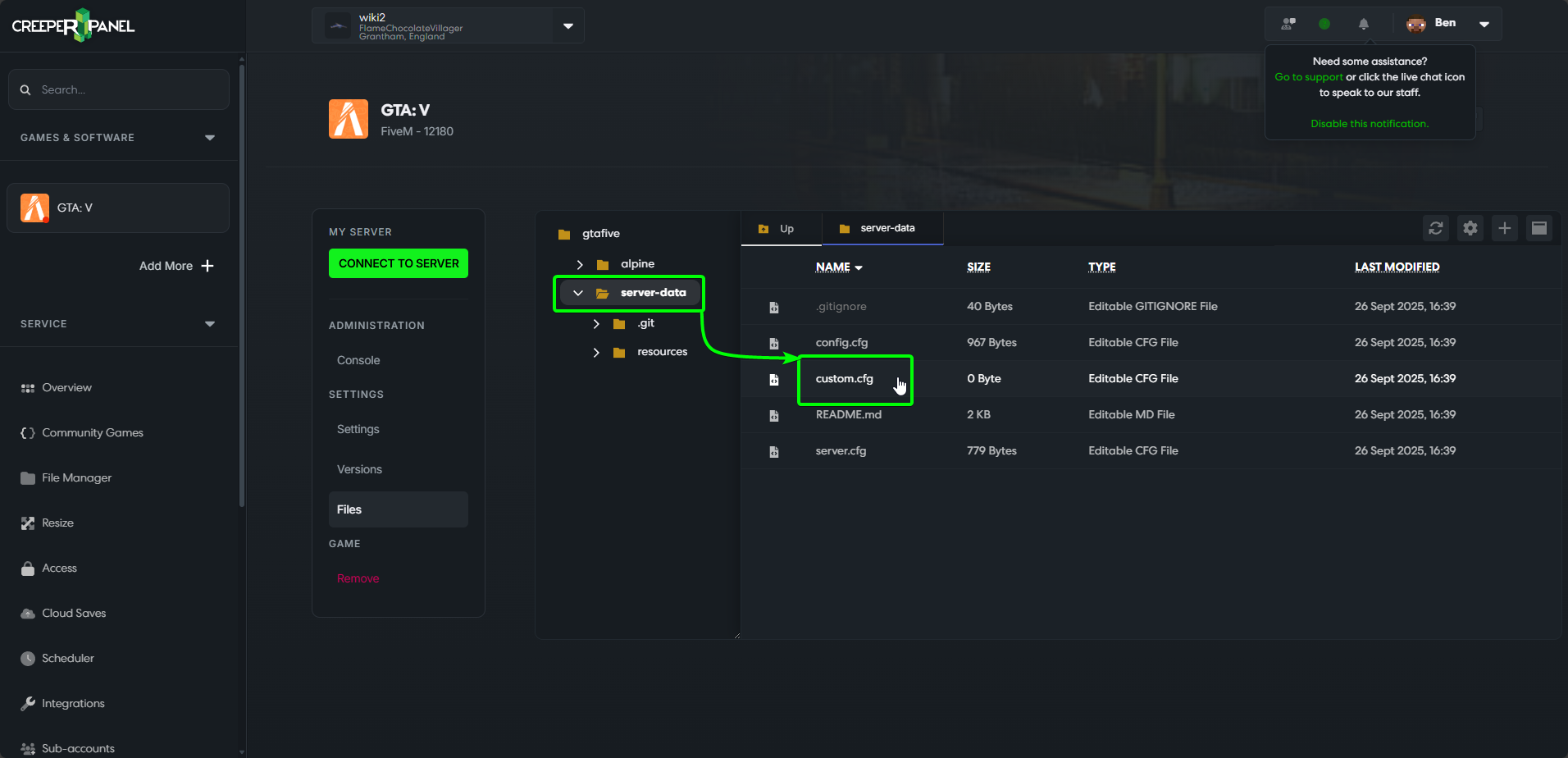Viewport: 1568px width, 758px height.
Task: Click inside the Search field
Action: (x=118, y=89)
